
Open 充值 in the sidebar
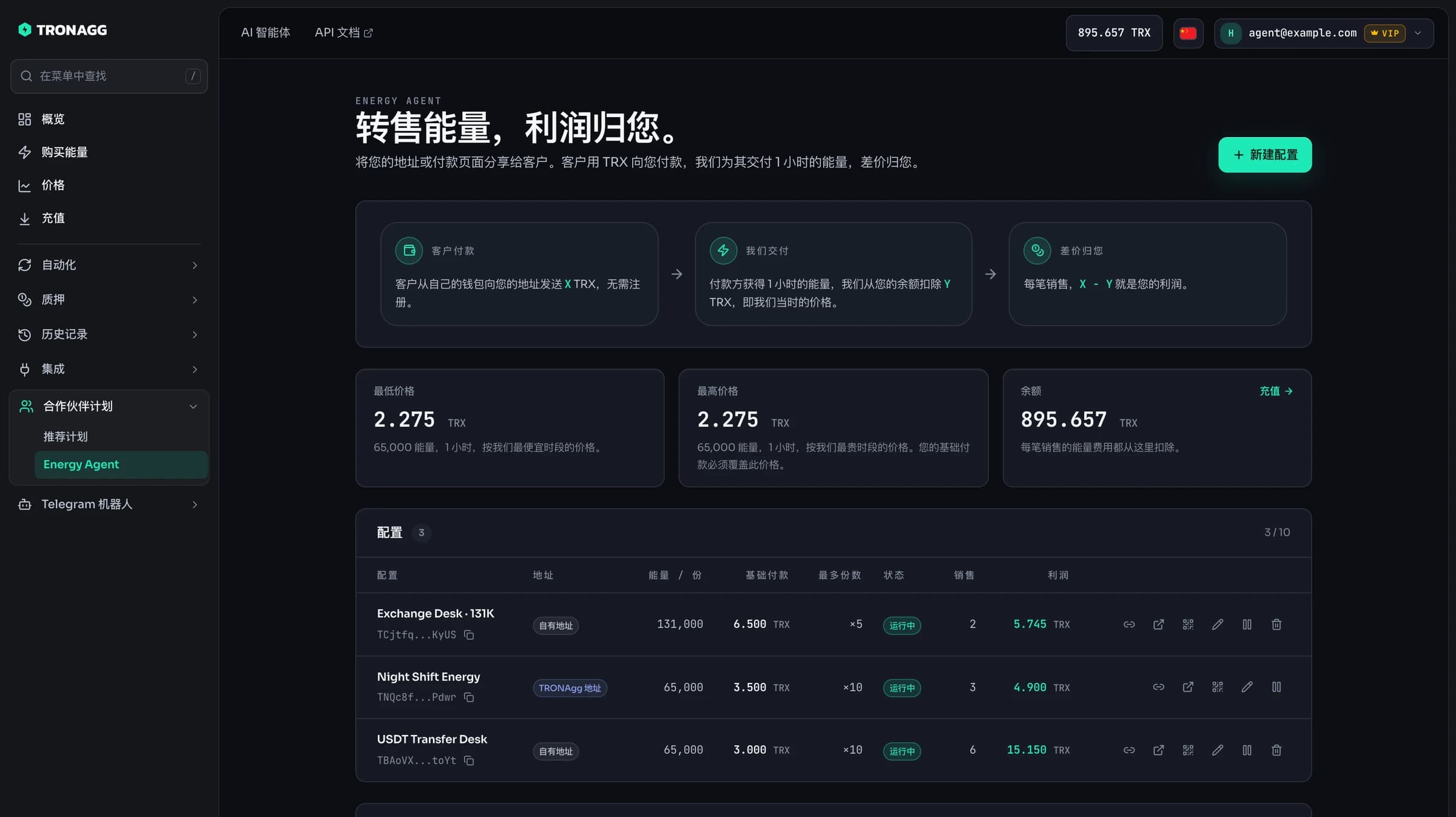[x=109, y=219]
